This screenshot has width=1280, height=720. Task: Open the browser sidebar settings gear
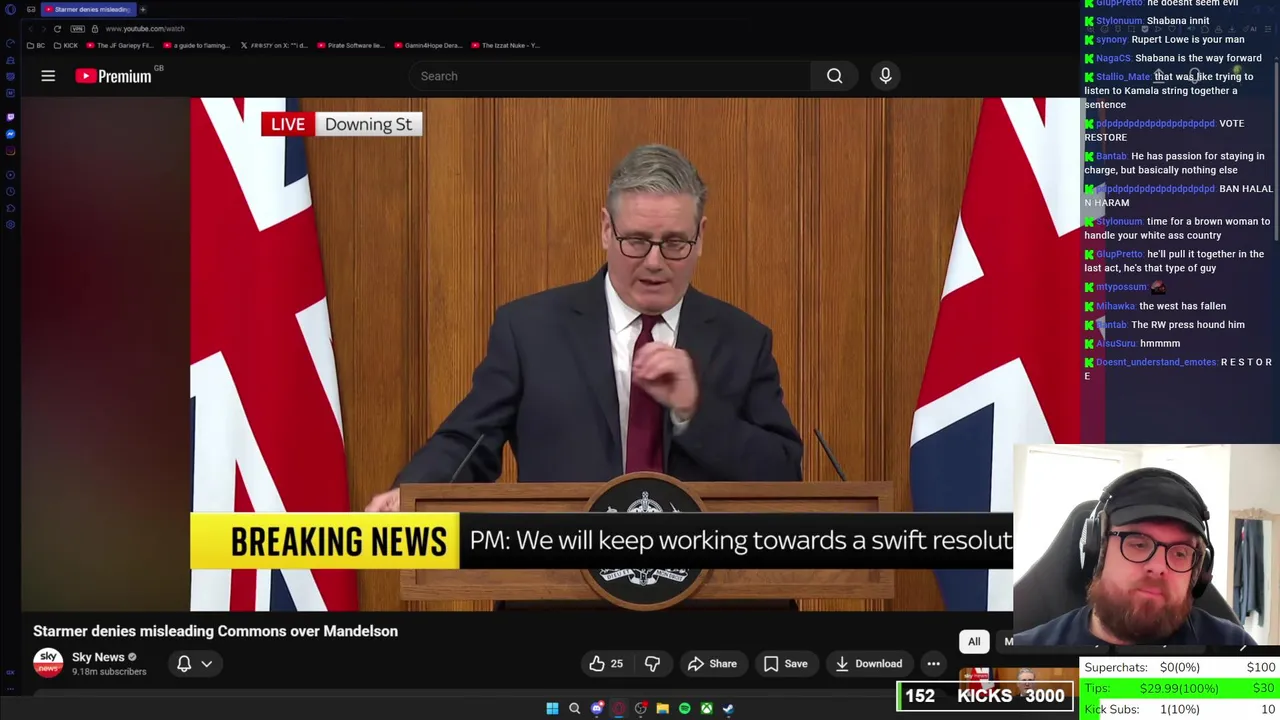tap(10, 226)
